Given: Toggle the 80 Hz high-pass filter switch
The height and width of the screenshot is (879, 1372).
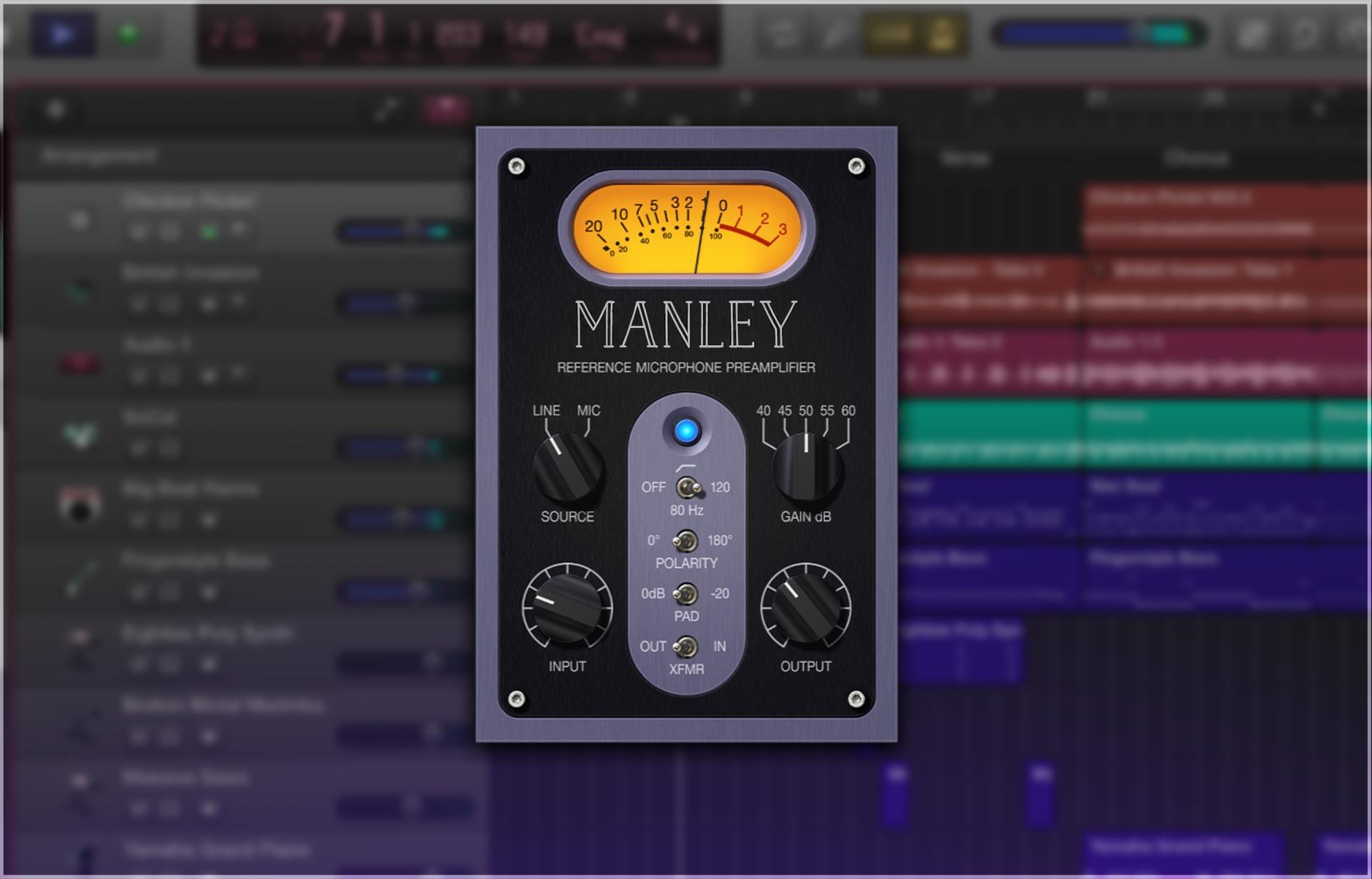Looking at the screenshot, I should pos(688,488).
